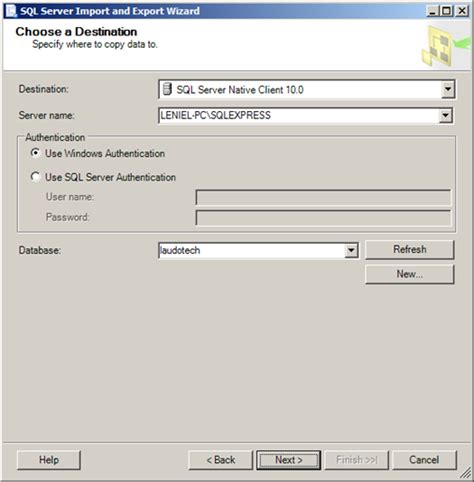Screen dimensions: 474x482
Task: Open Help for the wizard
Action: [49, 460]
